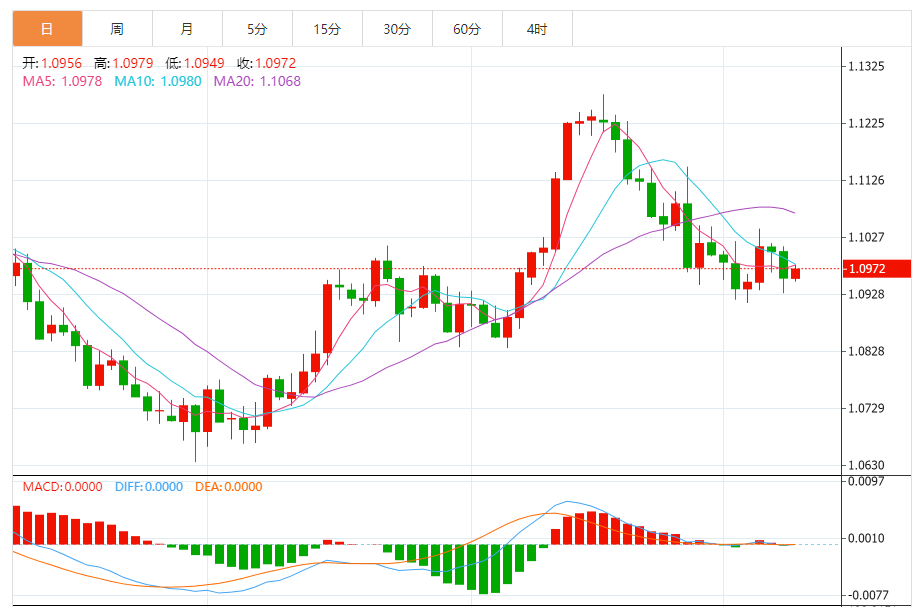This screenshot has width=923, height=607.
Task: Switch to the 周 weekly tab
Action: click(117, 29)
